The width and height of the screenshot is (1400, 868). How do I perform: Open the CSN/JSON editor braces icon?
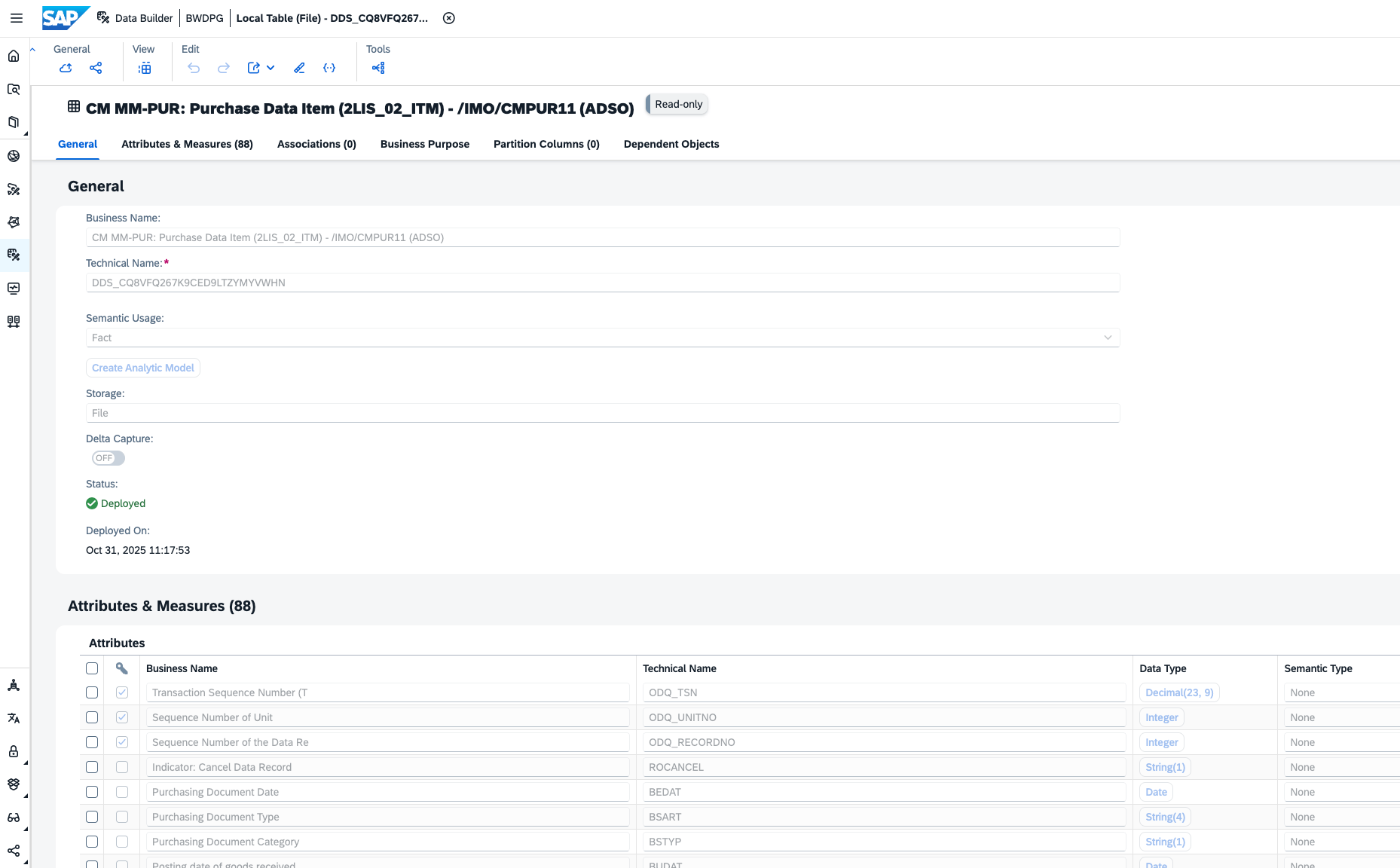click(x=329, y=68)
